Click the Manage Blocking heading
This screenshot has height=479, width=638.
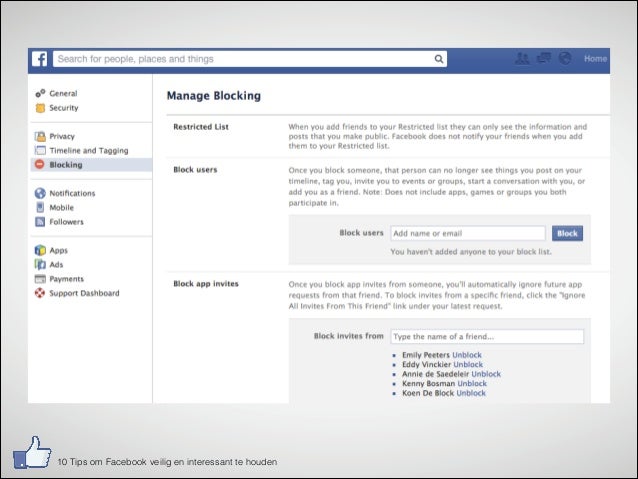214,96
